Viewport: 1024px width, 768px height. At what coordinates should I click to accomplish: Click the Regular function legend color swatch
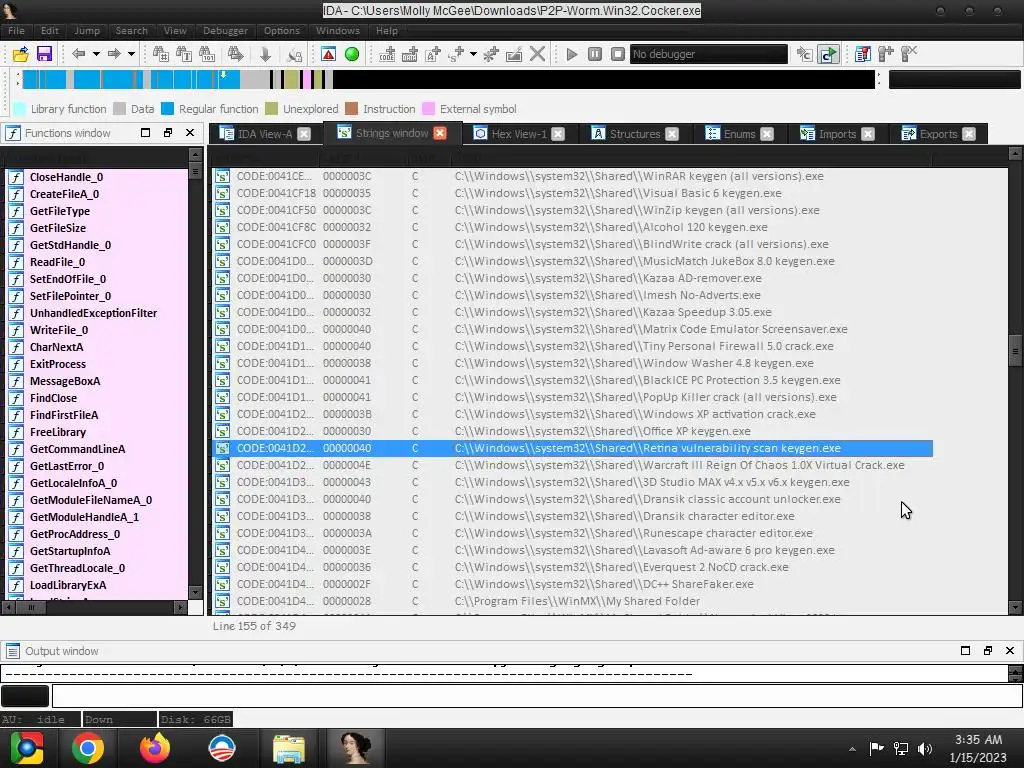coord(167,109)
